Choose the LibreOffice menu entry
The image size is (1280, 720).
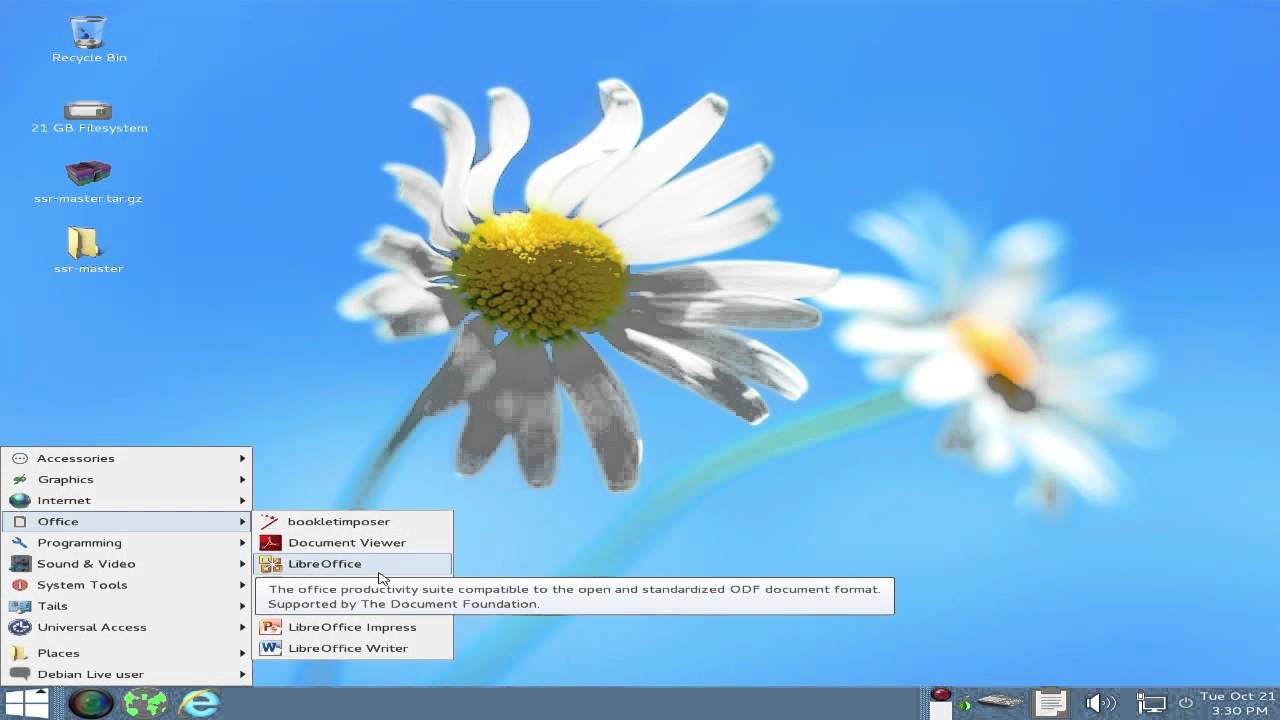click(353, 564)
